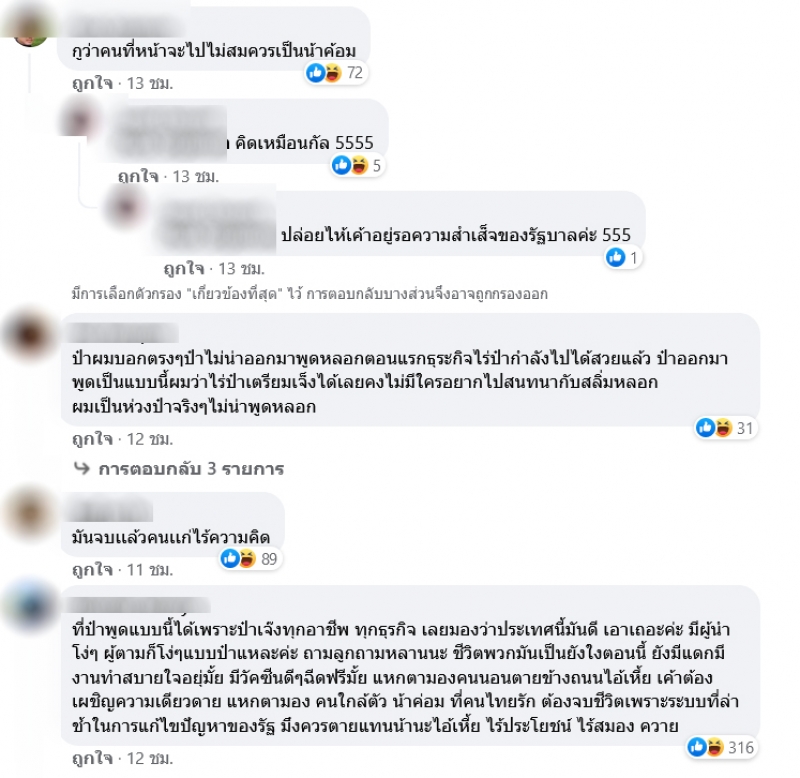View the reactions with count 31
The image size is (800, 778).
pyautogui.click(x=726, y=428)
